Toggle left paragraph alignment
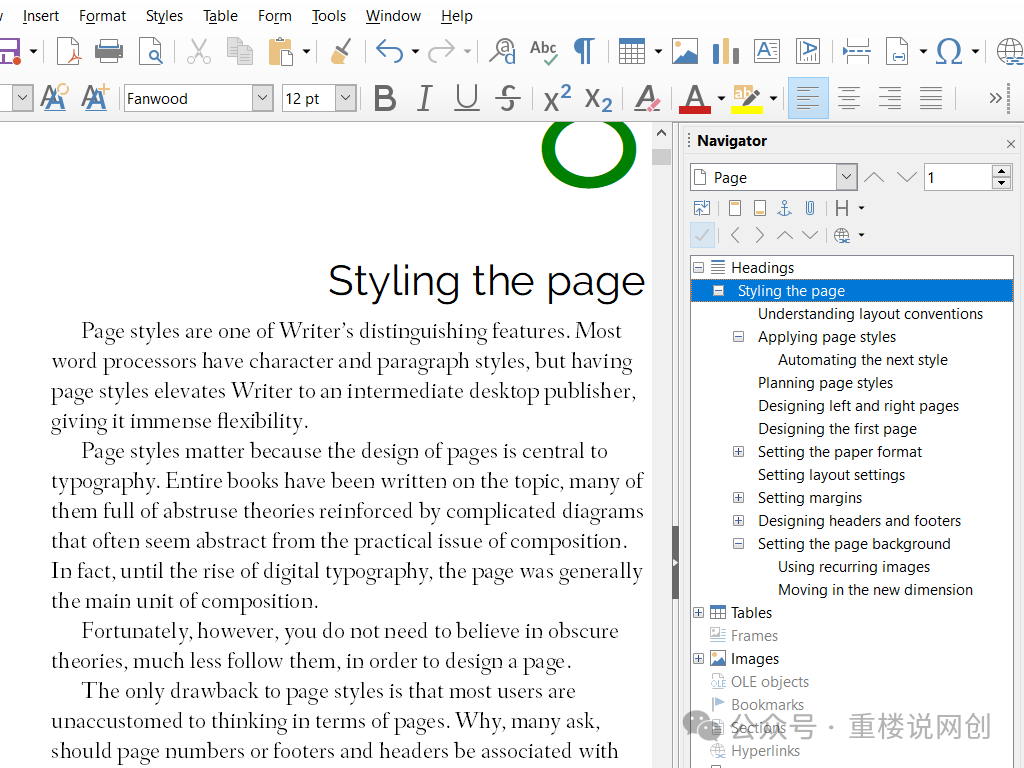 click(x=808, y=98)
